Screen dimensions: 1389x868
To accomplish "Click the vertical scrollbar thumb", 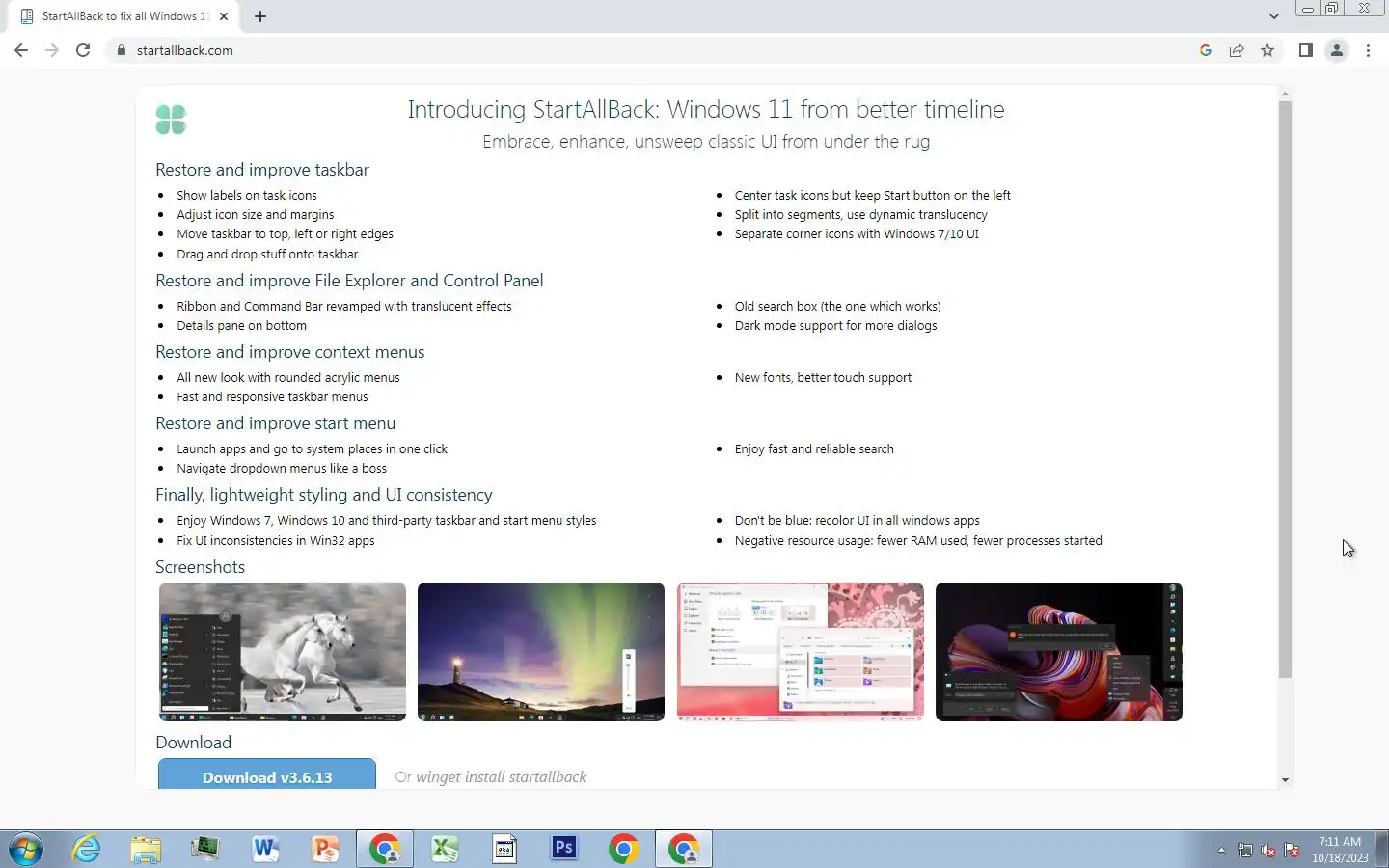I will (x=1285, y=389).
